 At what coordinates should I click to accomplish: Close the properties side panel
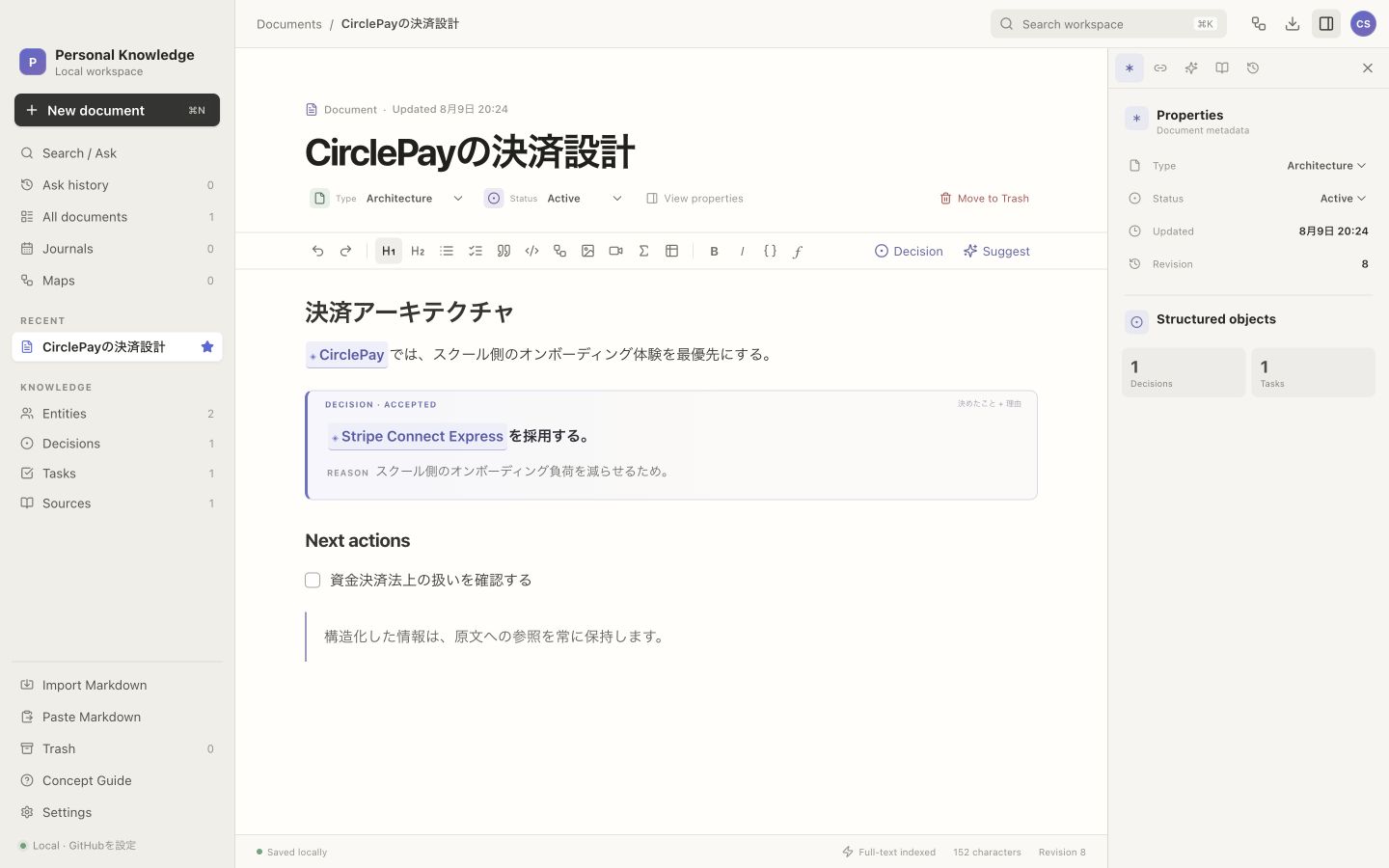[x=1367, y=68]
